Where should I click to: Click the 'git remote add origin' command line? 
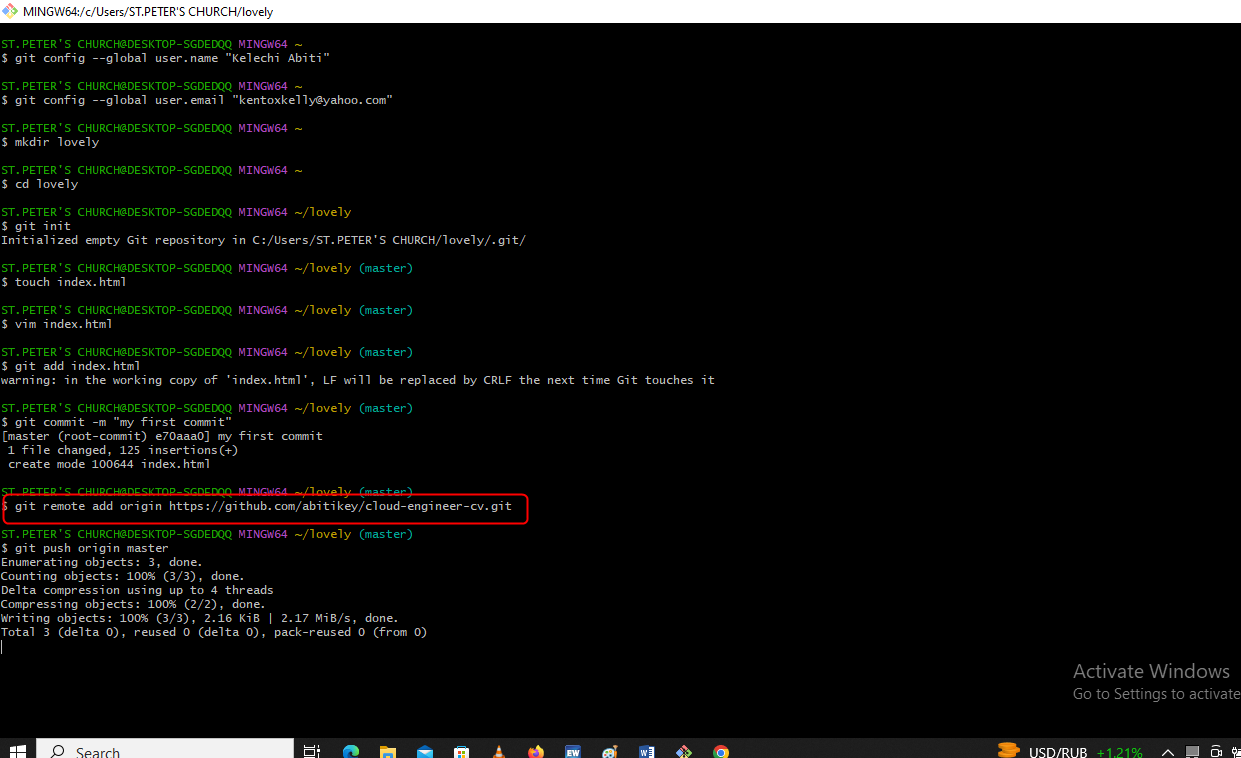256,506
